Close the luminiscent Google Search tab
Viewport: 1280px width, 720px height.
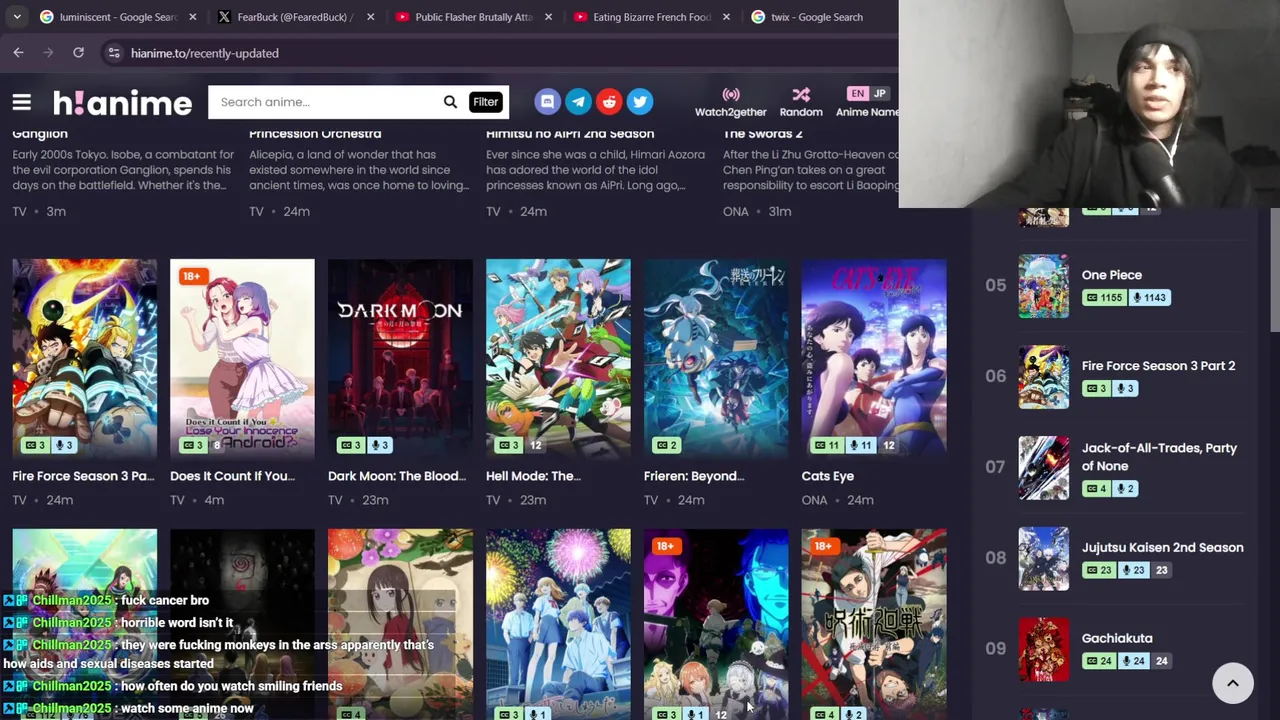pos(193,17)
